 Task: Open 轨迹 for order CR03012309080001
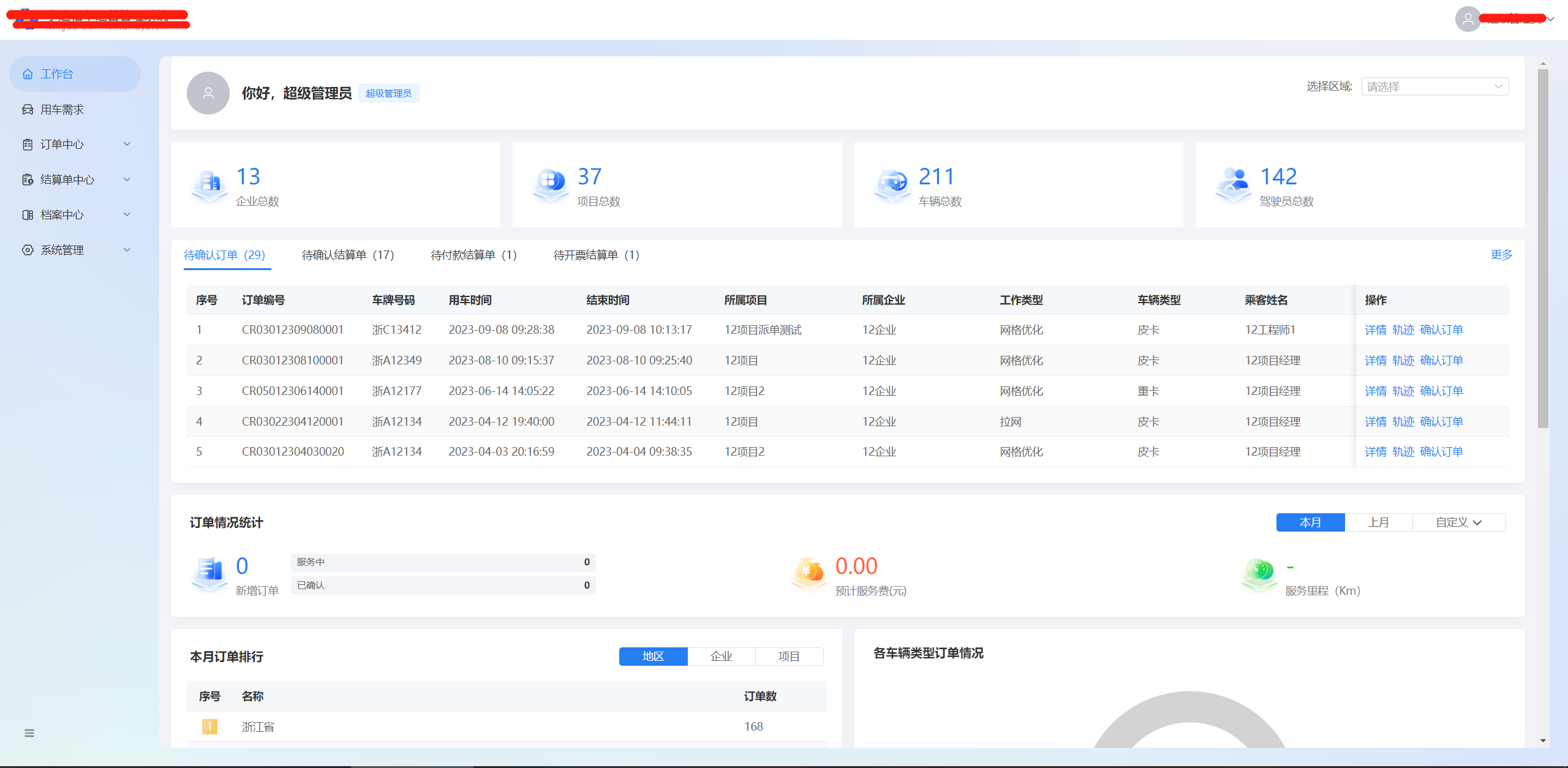coord(1403,330)
